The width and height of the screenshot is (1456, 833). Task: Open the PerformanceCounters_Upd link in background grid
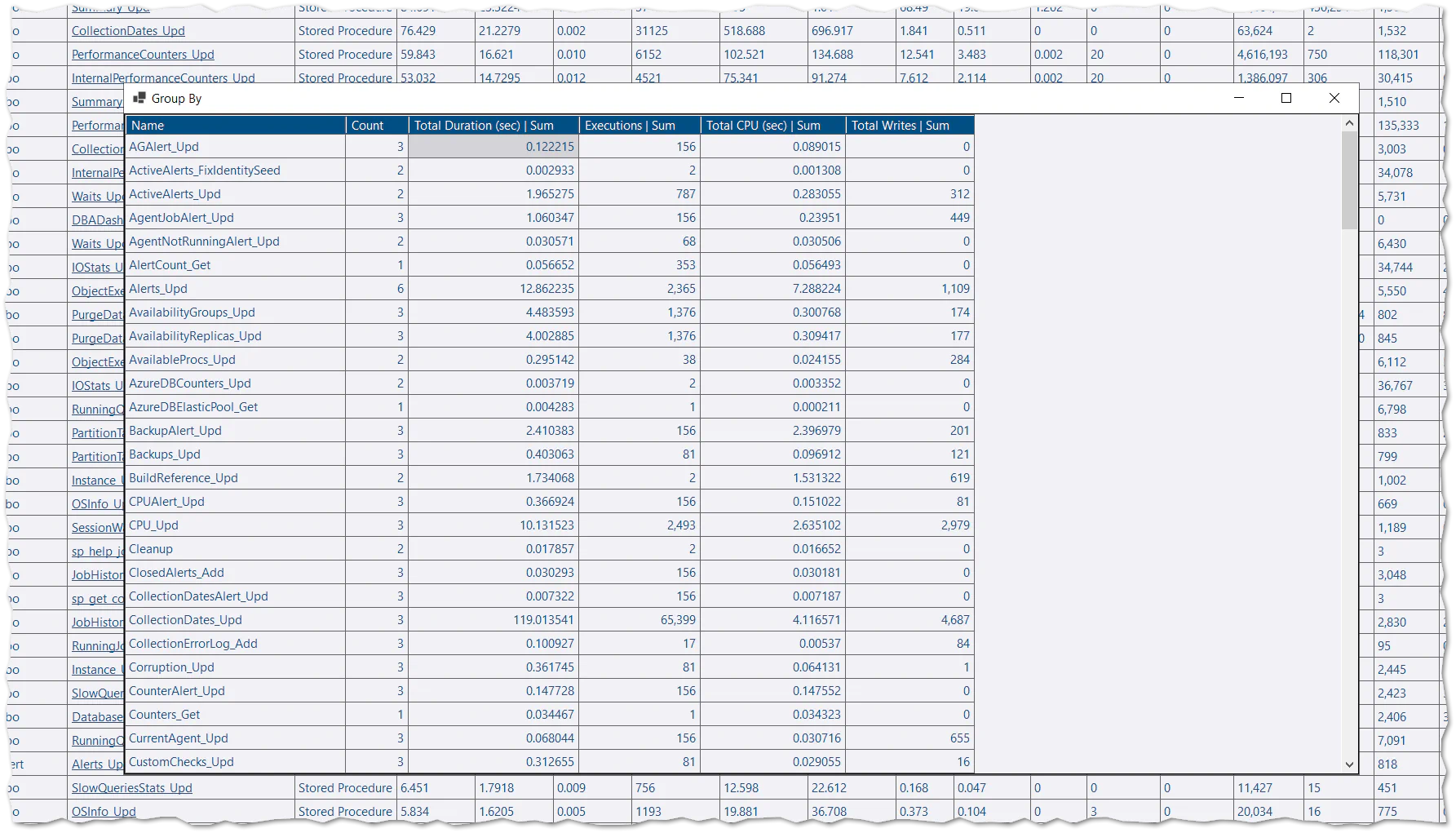[x=143, y=55]
